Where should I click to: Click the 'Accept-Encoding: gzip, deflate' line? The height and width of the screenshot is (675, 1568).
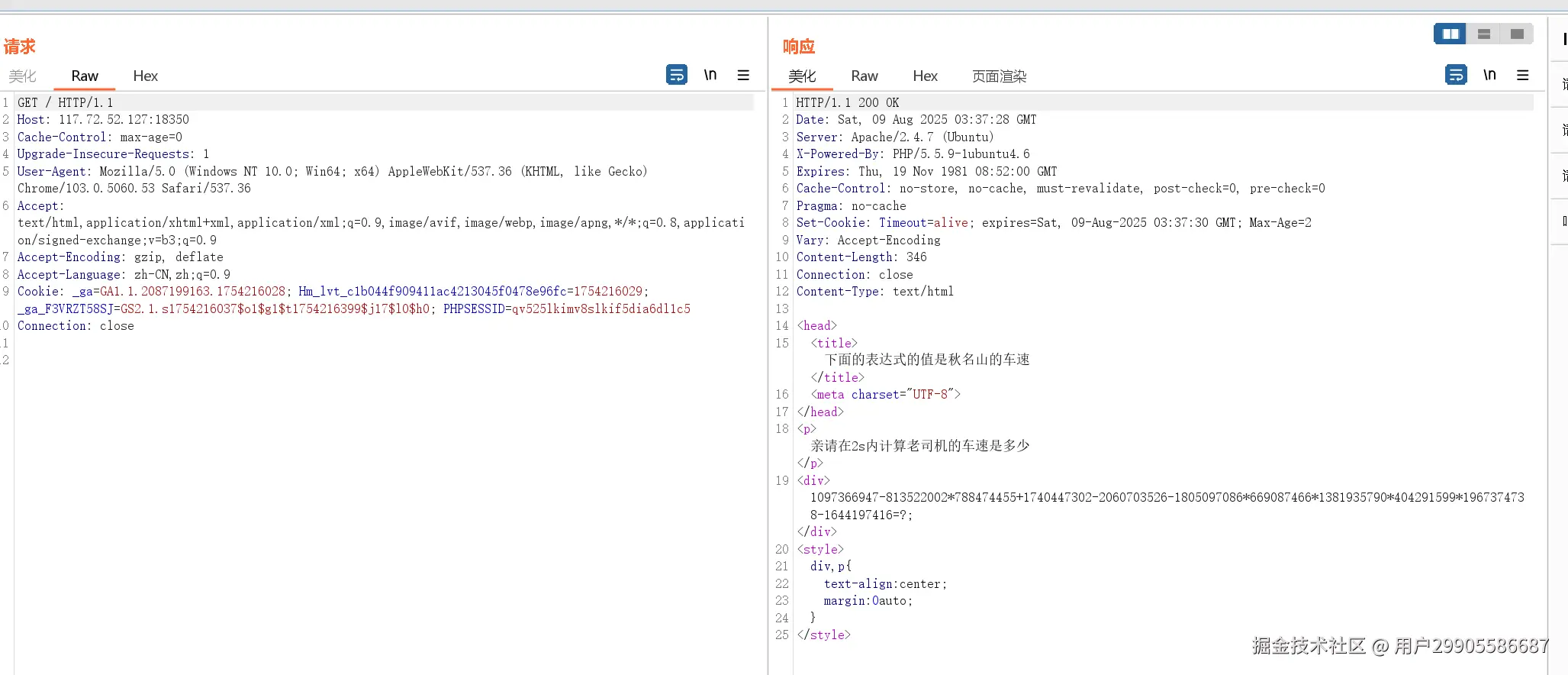pos(121,257)
